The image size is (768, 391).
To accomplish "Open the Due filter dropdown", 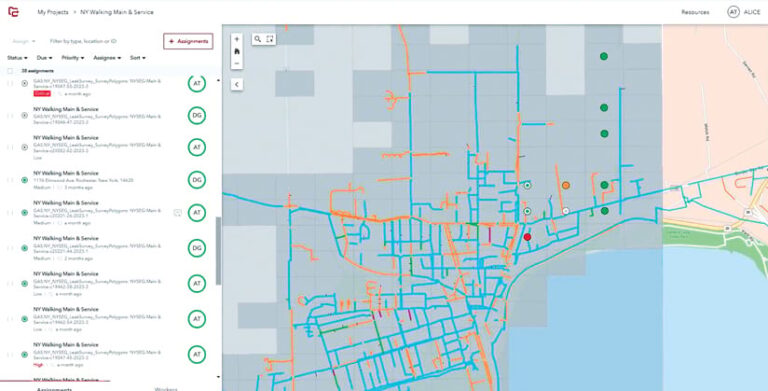I will pos(44,58).
